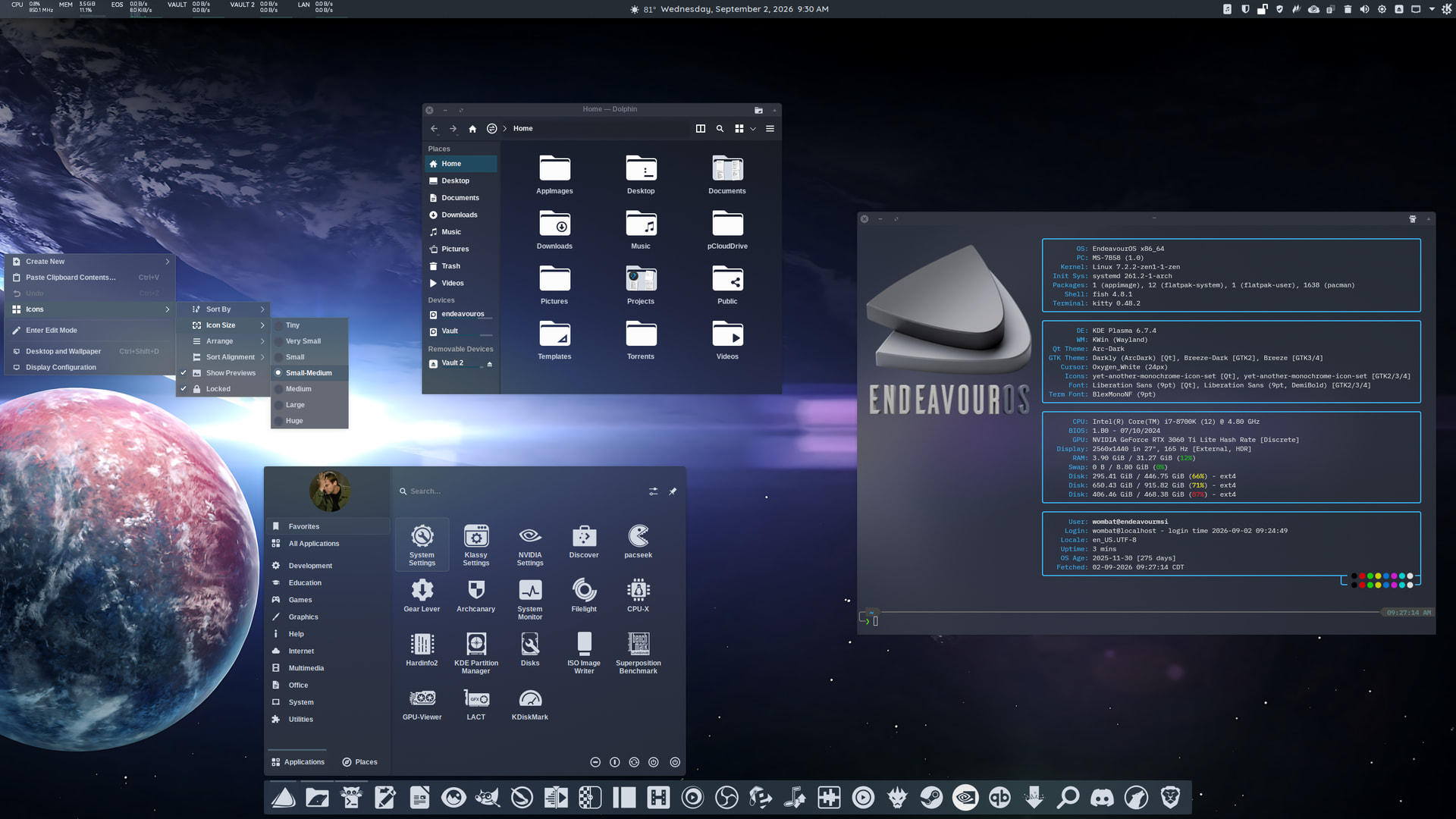Click the pin icon beside launcher search
This screenshot has width=1456, height=819.
[673, 491]
